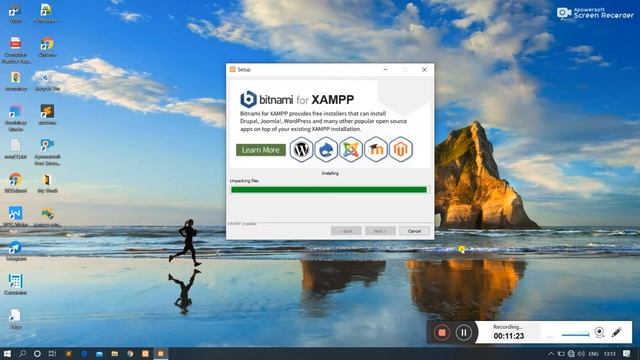This screenshot has height=360, width=640.
Task: Click the Drupal icon in the installer
Action: click(326, 149)
